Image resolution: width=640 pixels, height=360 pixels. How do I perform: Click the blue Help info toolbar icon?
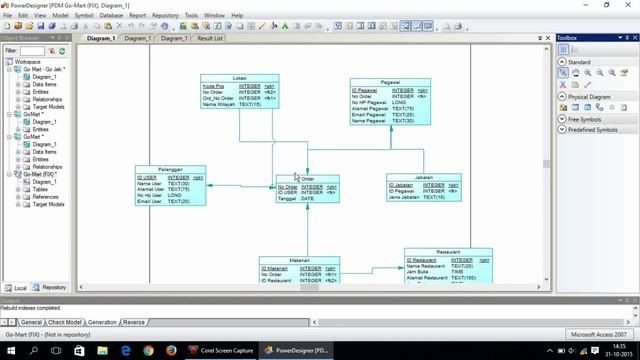tap(164, 26)
